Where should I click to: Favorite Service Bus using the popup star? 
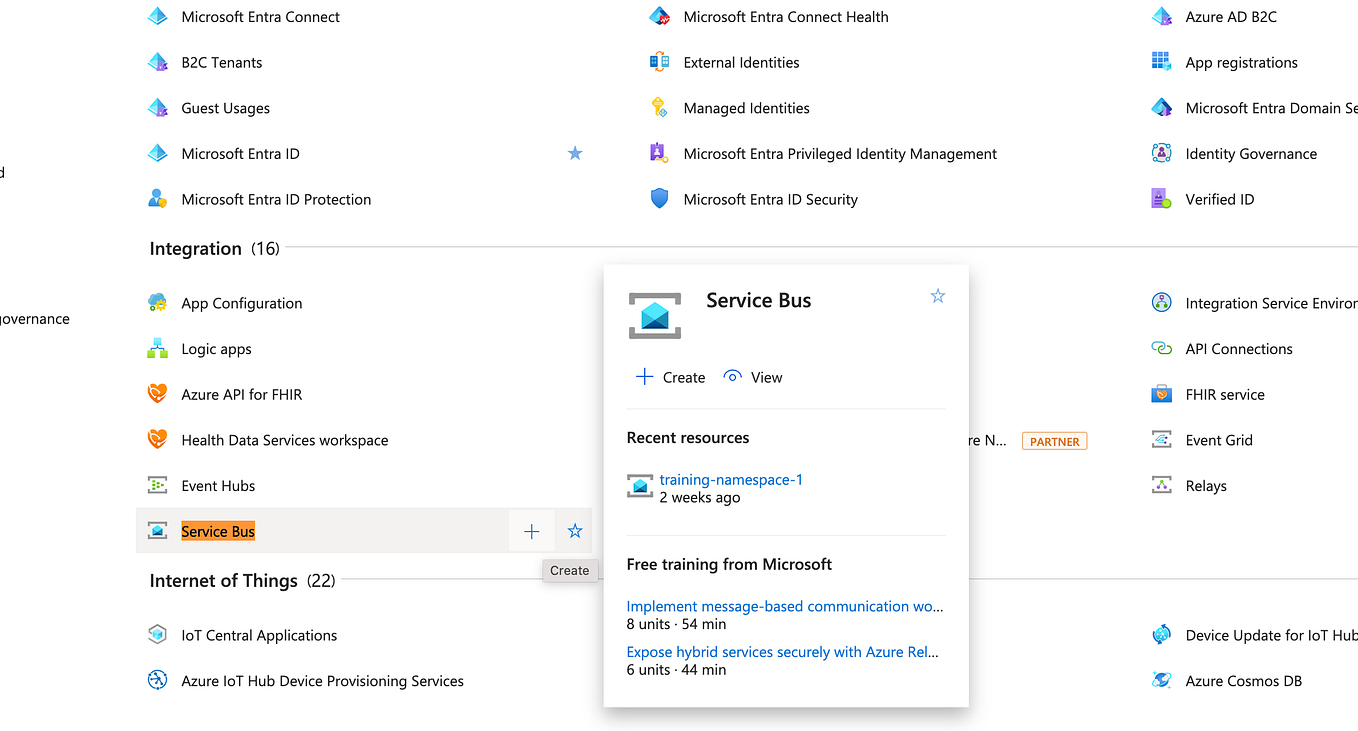coord(937,295)
